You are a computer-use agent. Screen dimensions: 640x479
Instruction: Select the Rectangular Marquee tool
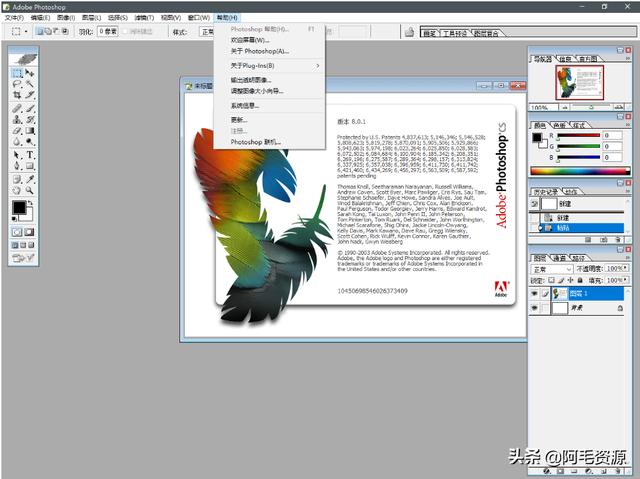click(x=17, y=73)
